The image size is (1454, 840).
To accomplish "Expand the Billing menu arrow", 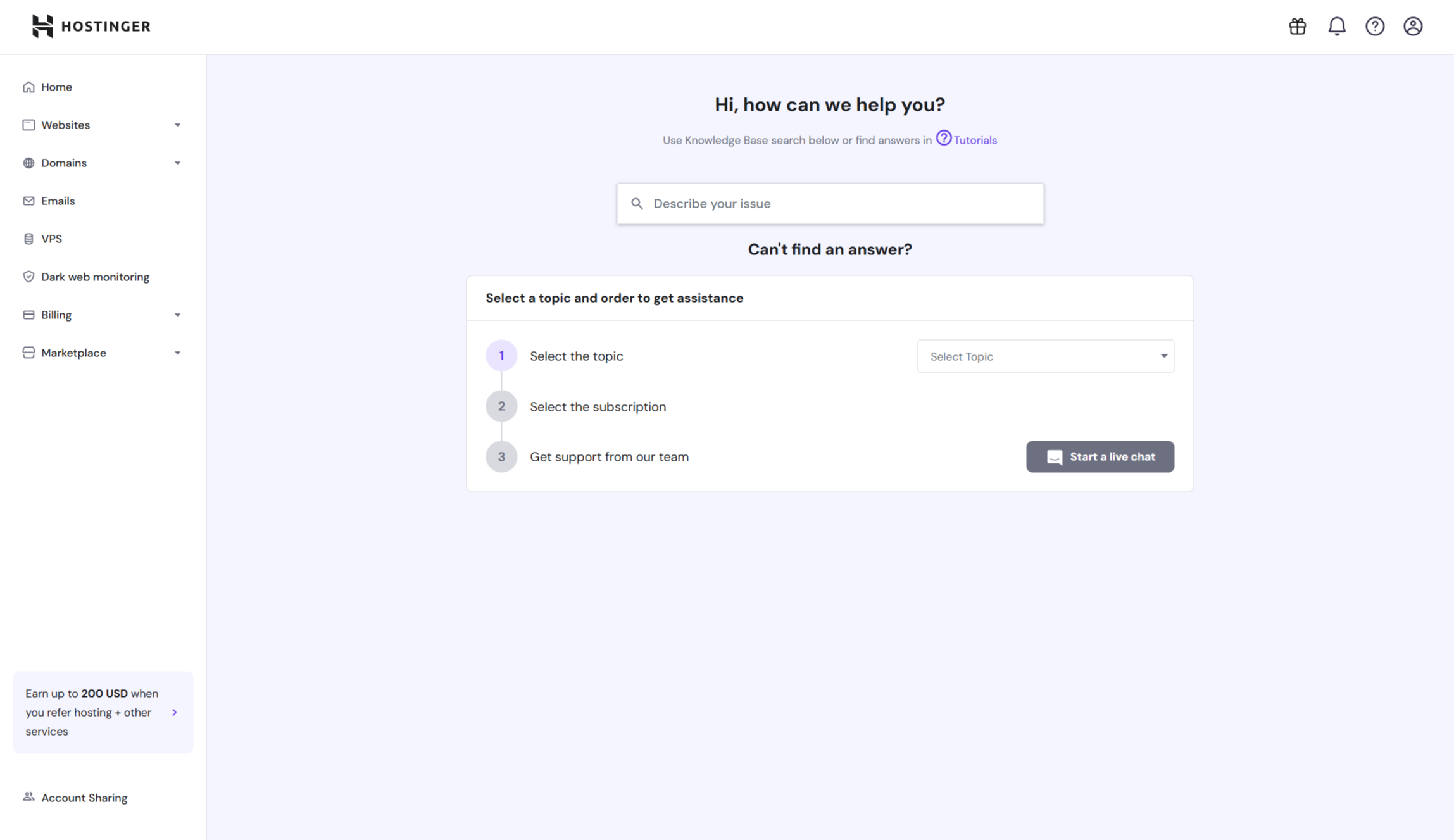I will click(x=177, y=315).
